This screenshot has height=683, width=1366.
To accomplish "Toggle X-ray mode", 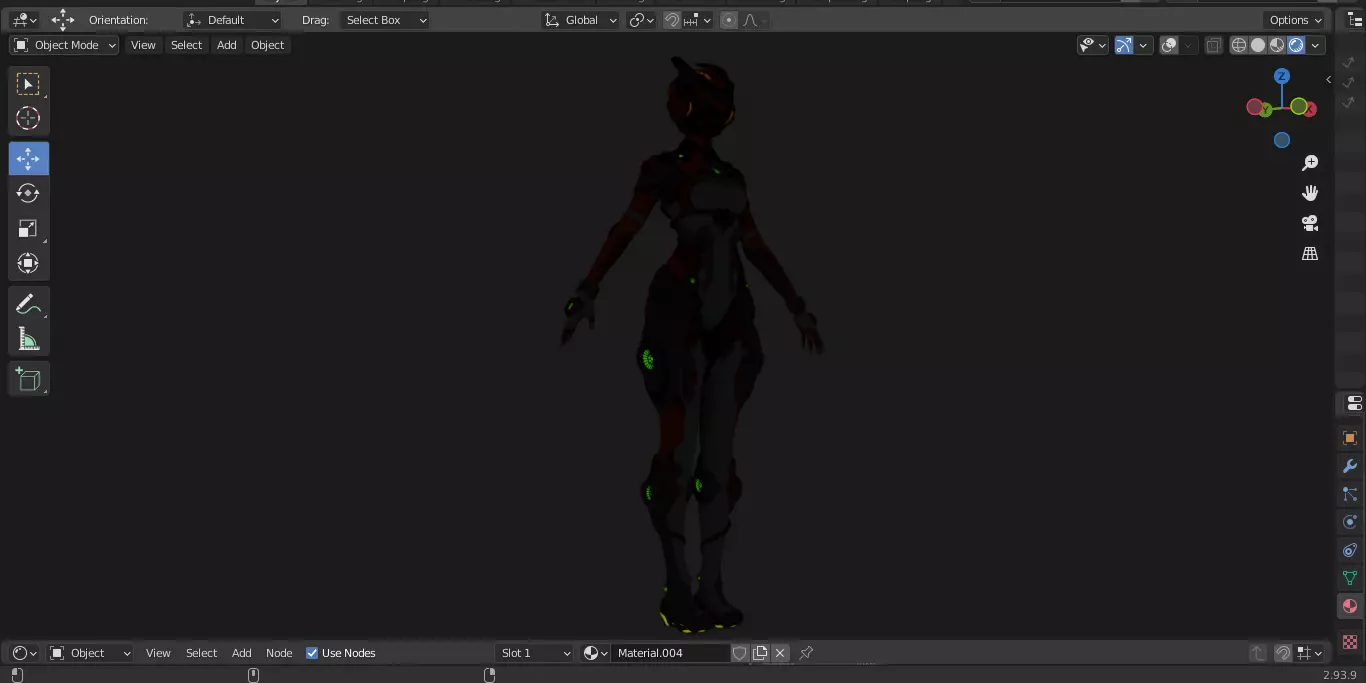I will click(x=1213, y=45).
